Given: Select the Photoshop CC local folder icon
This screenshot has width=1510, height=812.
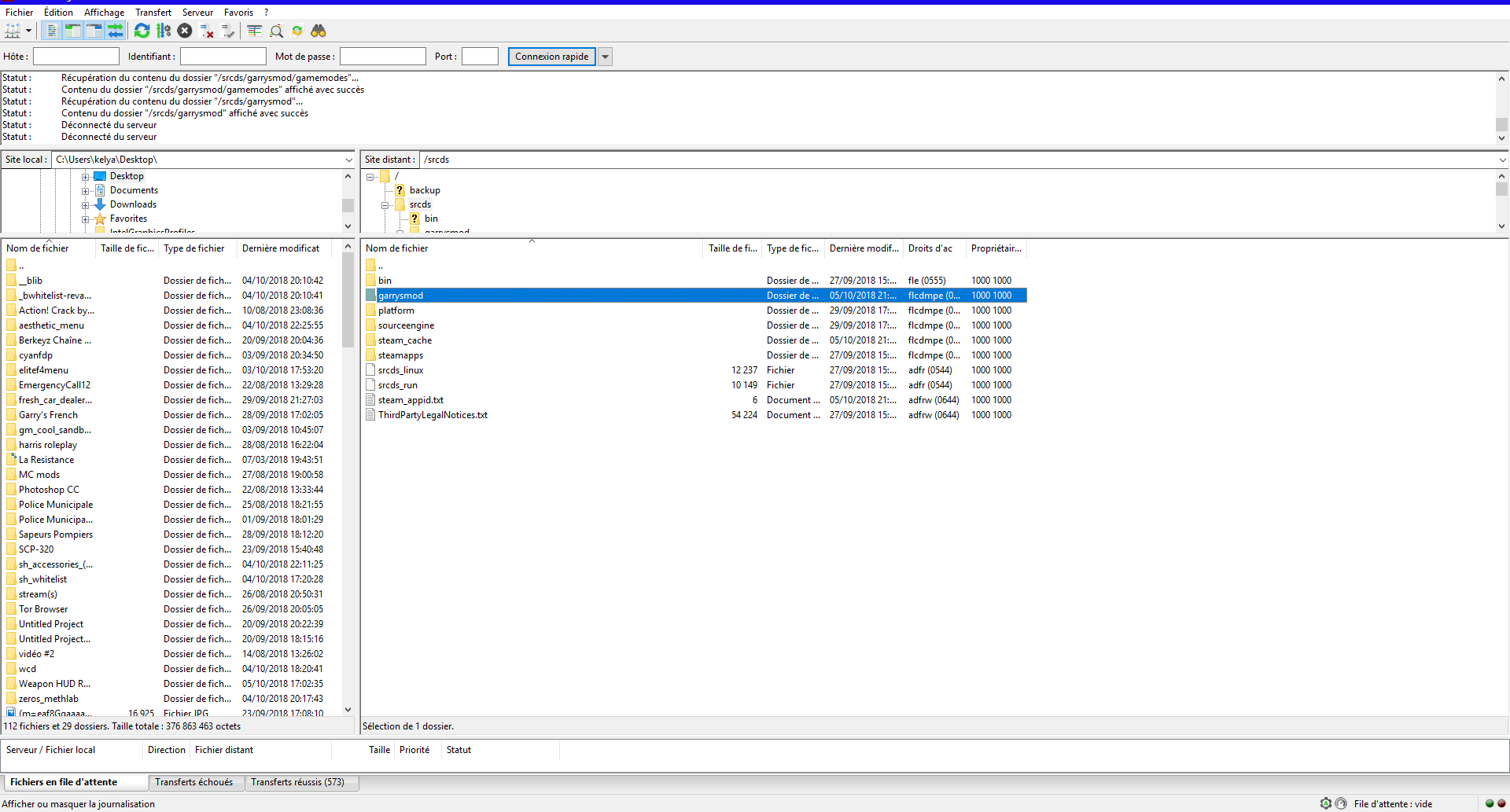Looking at the screenshot, I should [x=11, y=490].
